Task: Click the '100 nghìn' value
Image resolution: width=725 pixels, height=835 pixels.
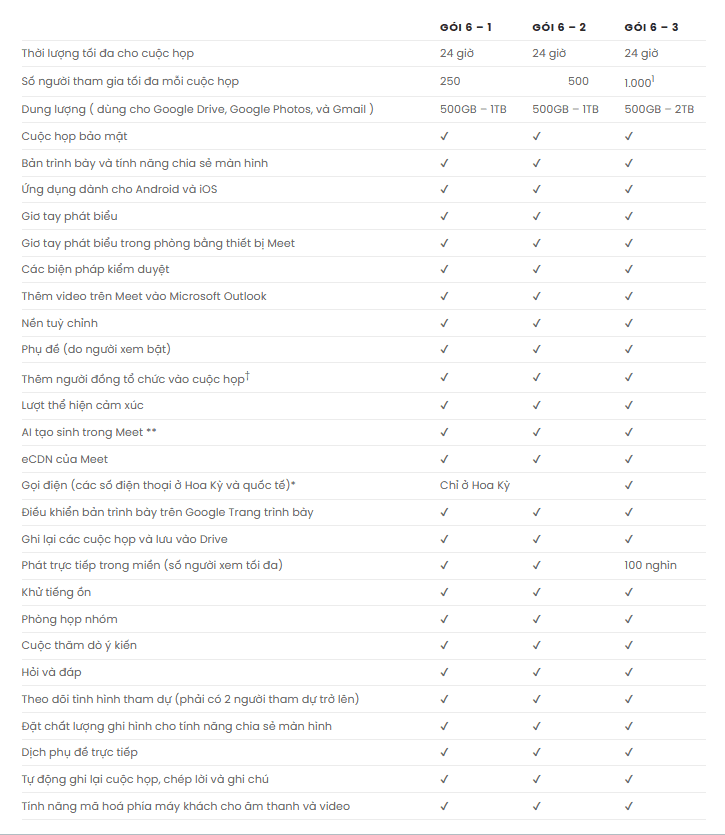Action: 650,566
